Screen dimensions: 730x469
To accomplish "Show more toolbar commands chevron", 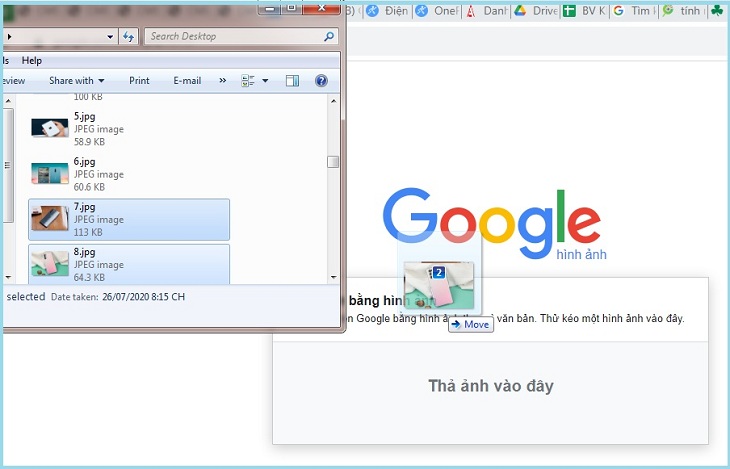I will pos(223,81).
